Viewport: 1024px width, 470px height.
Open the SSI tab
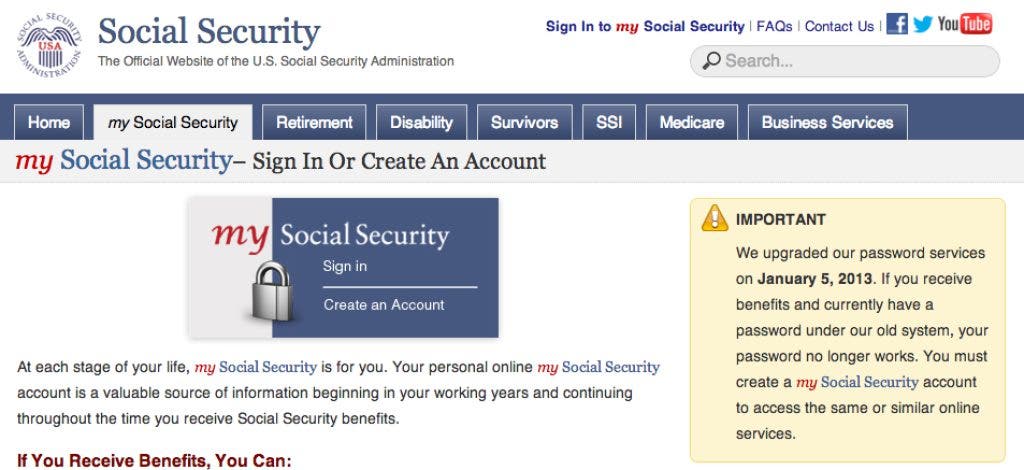(609, 123)
